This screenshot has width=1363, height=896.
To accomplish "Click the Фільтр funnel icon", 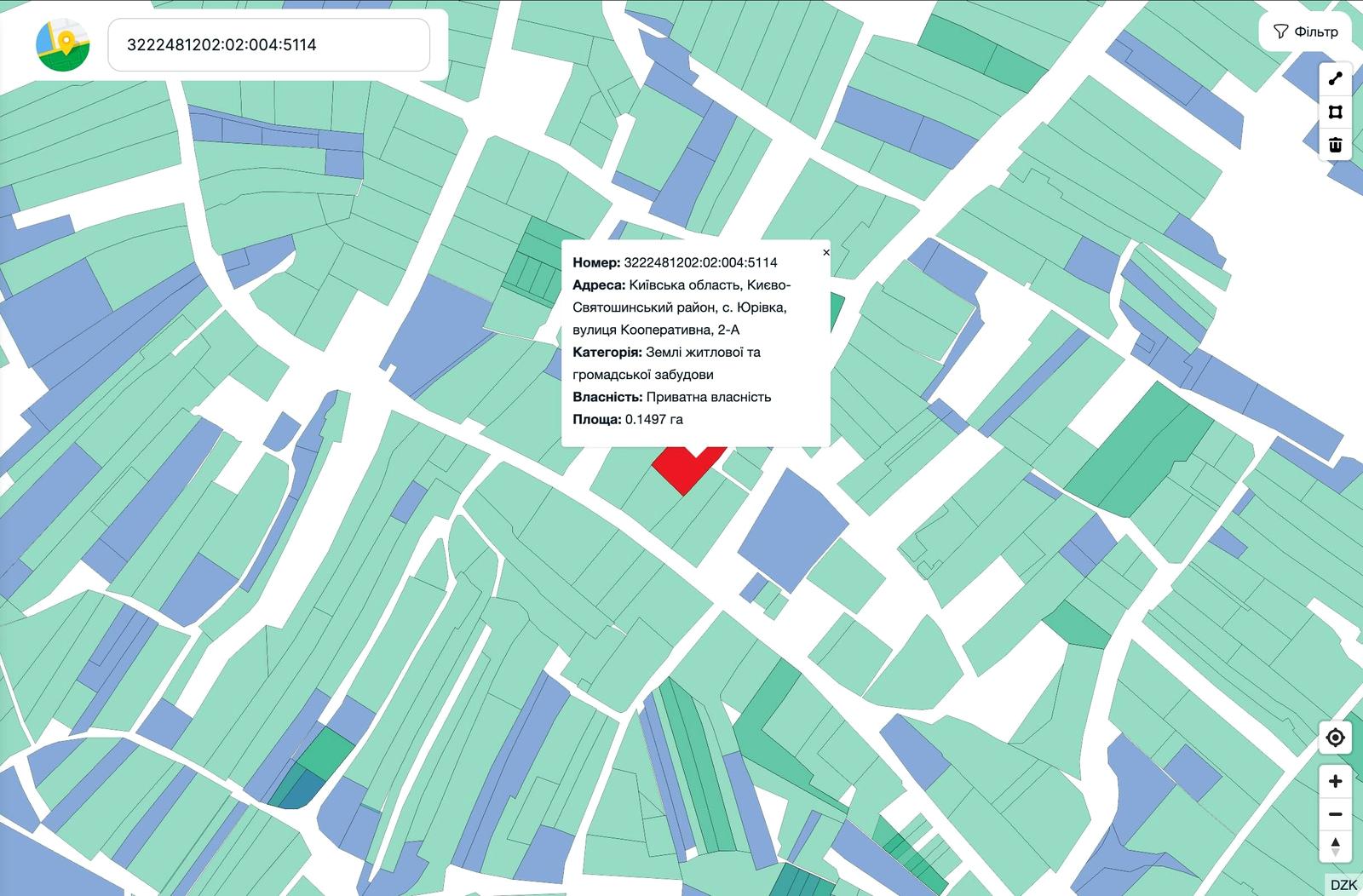I will (1280, 32).
